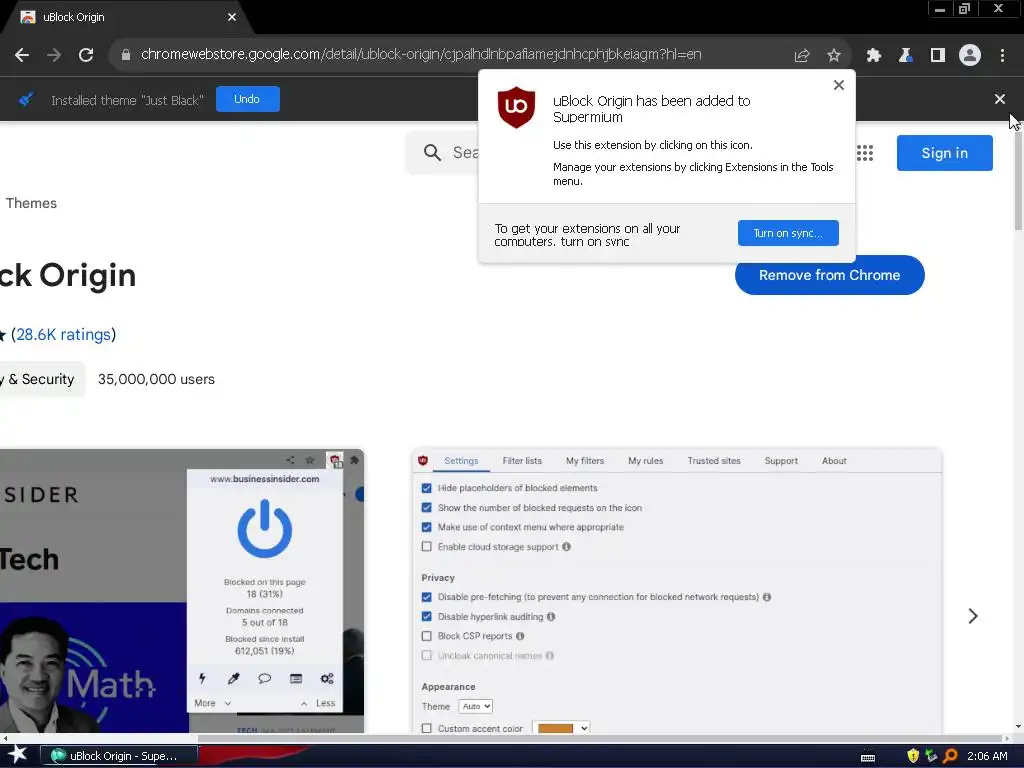Image resolution: width=1024 pixels, height=768 pixels.
Task: Open the taskbar star start button
Action: point(17,755)
